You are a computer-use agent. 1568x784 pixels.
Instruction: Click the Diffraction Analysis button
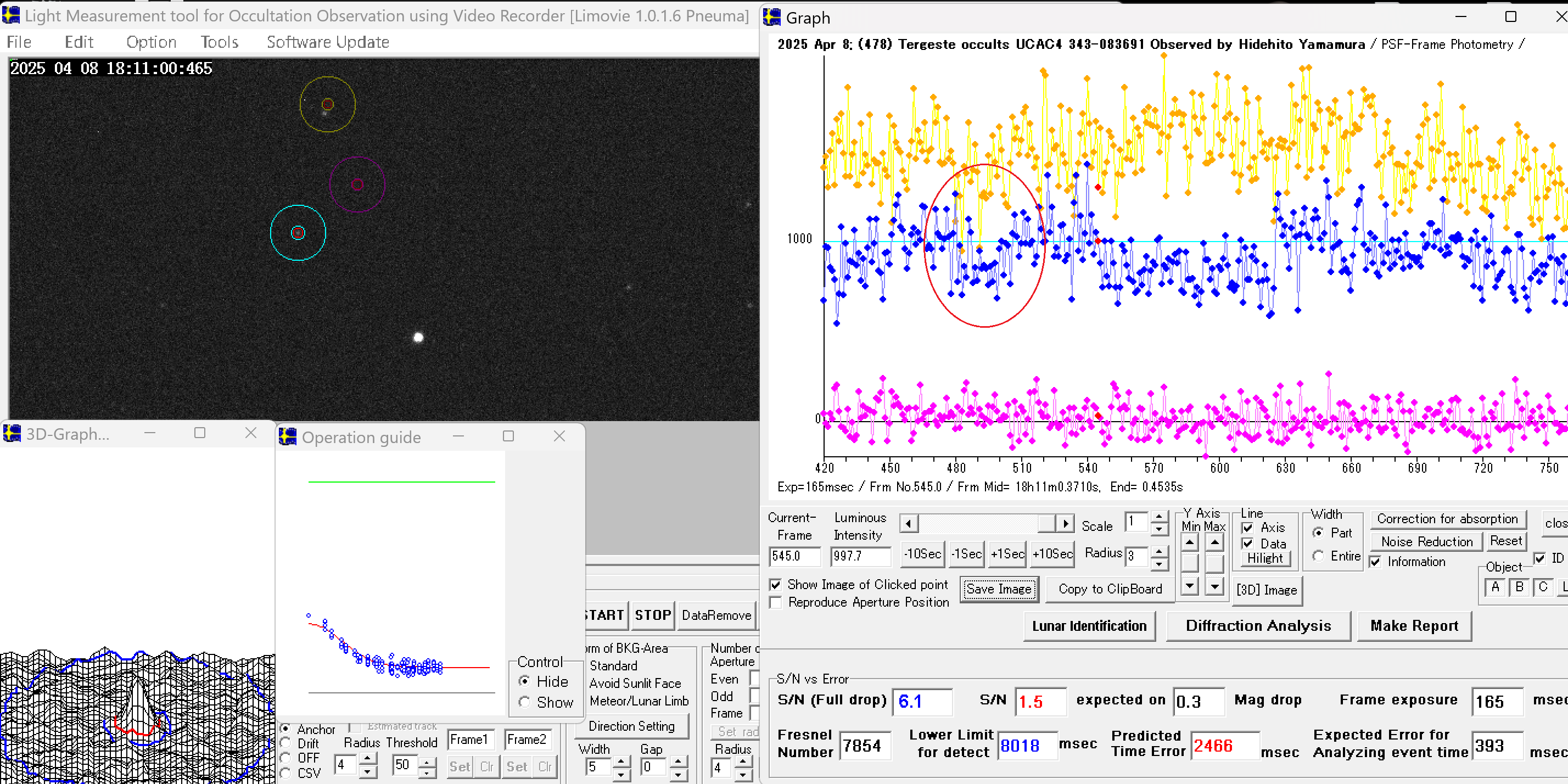pyautogui.click(x=1258, y=626)
